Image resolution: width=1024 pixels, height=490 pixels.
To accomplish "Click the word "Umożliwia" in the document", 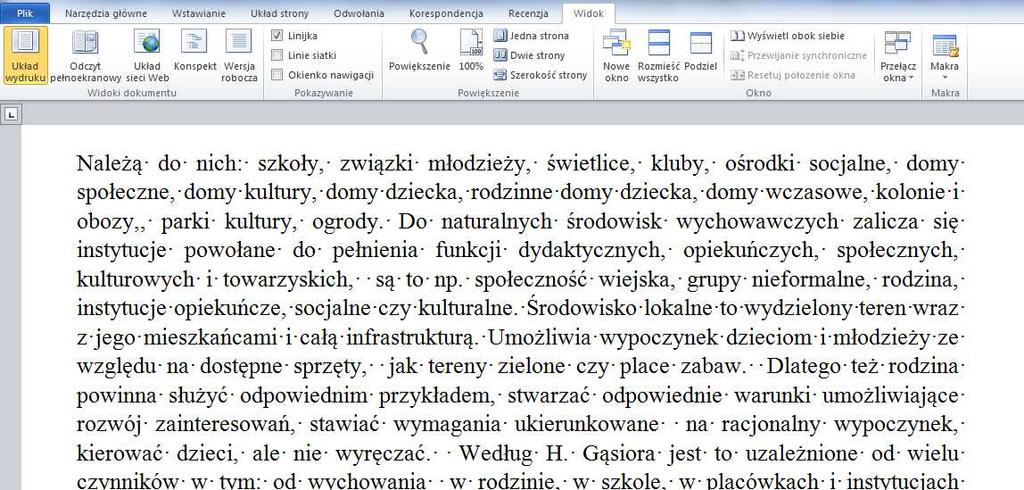I will [540, 338].
